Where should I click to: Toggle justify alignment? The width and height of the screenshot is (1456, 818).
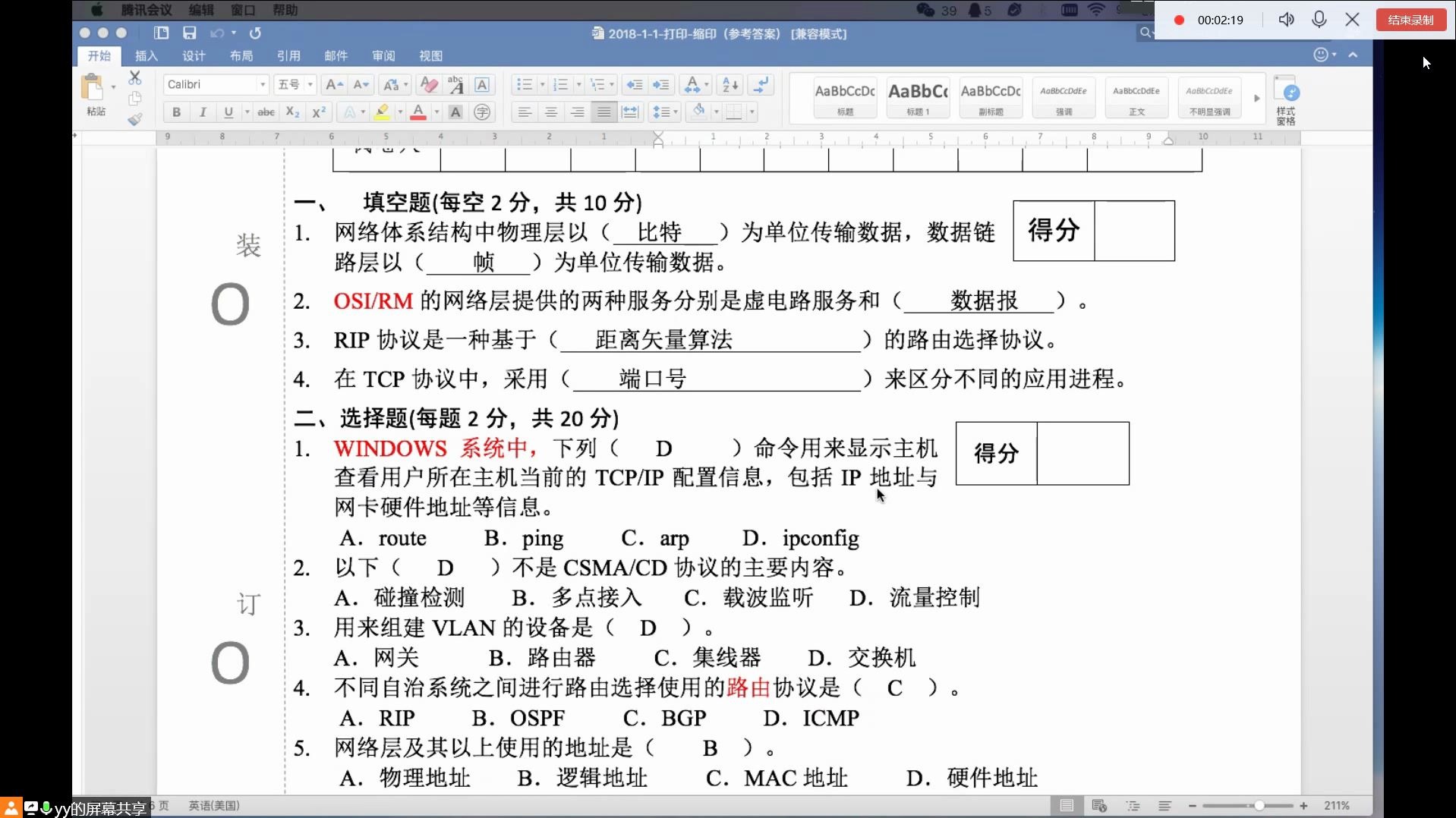604,112
